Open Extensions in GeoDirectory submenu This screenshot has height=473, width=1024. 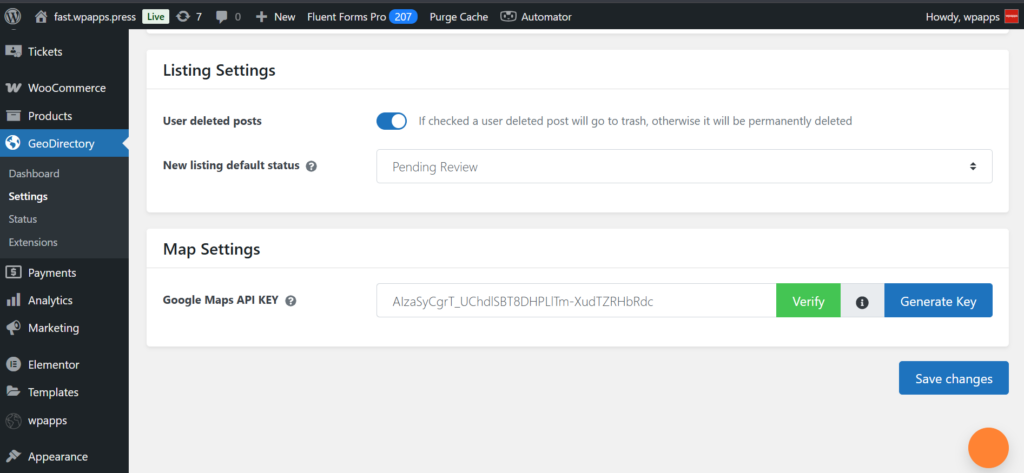point(33,242)
